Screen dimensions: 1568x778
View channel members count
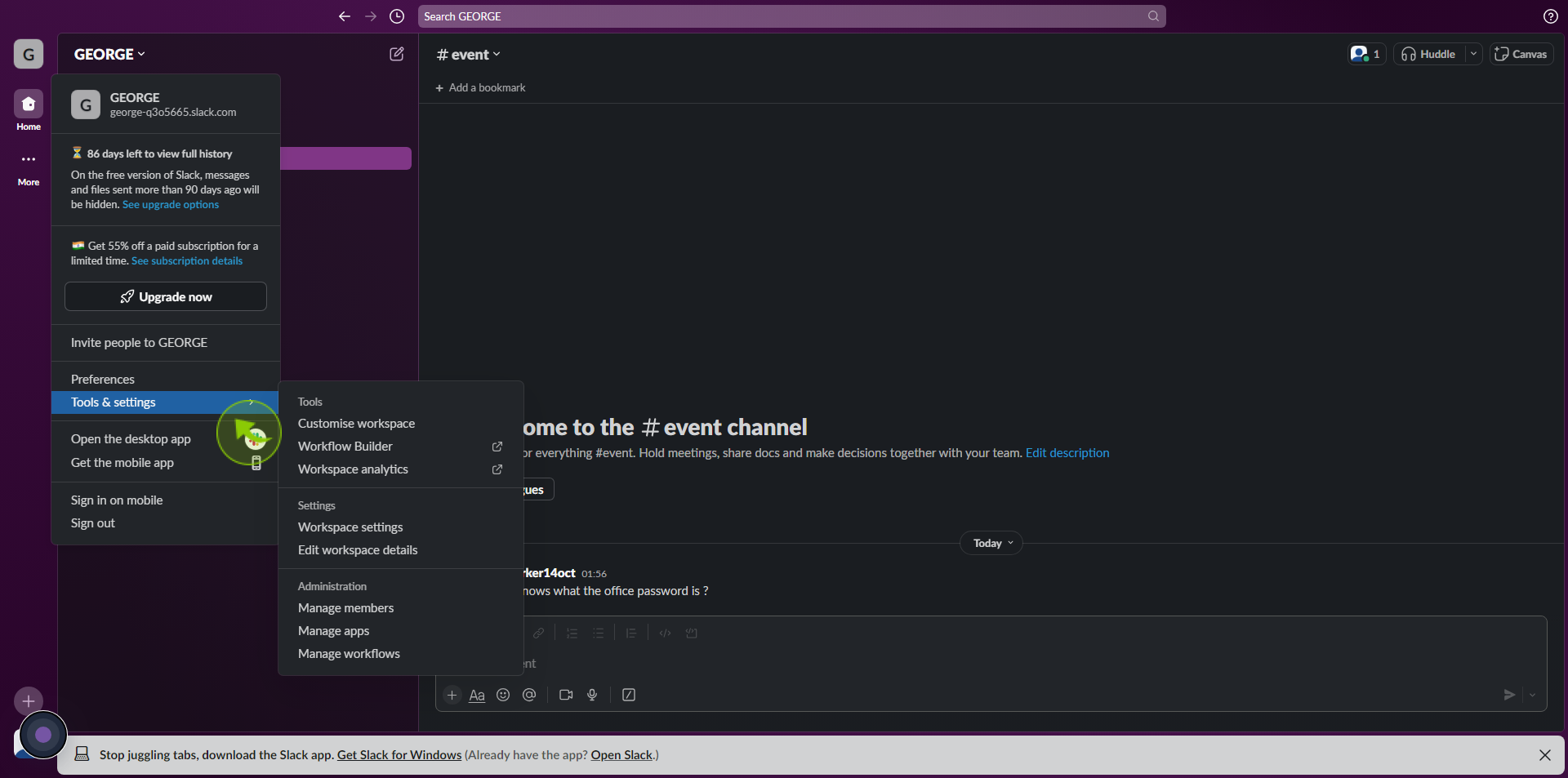tap(1366, 54)
